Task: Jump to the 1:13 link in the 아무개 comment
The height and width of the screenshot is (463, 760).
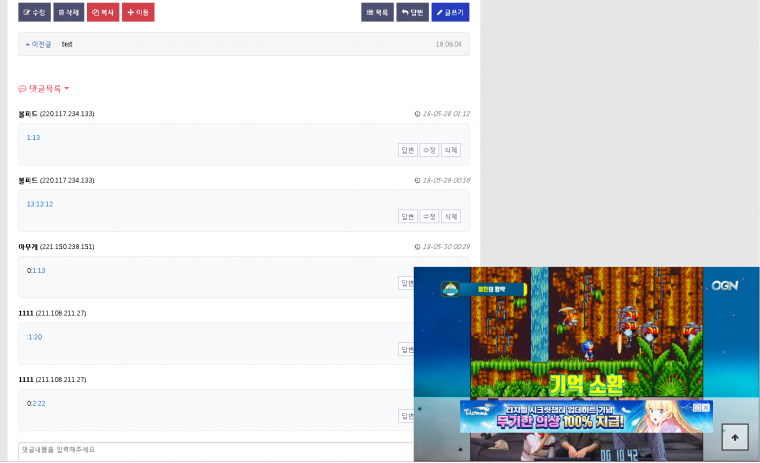Action: pos(39,271)
